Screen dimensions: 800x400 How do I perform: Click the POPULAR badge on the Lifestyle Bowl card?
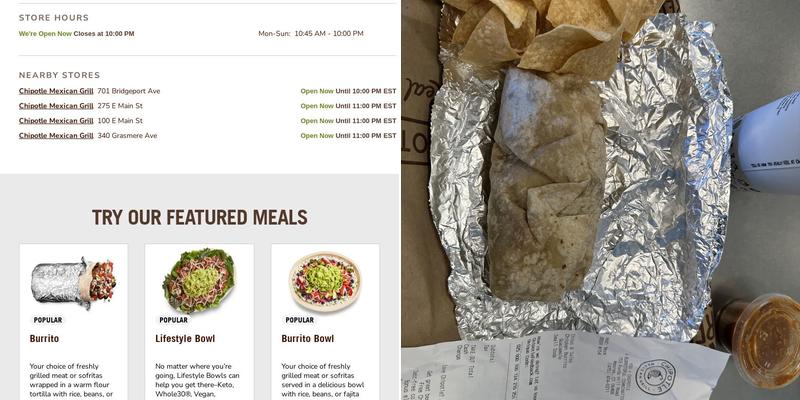click(173, 320)
